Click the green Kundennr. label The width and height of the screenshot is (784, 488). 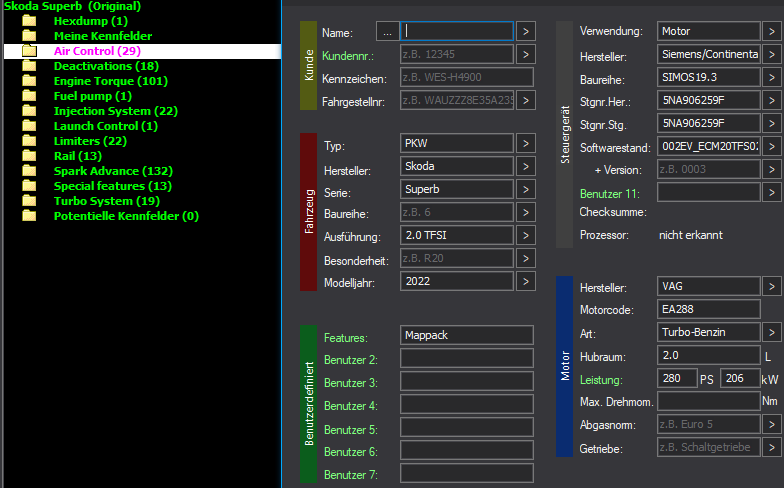[x=348, y=56]
